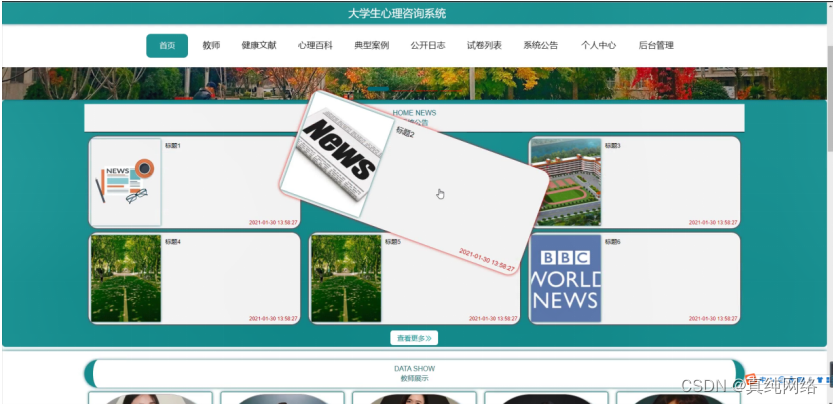View the 系统公告 announcements page
The image size is (833, 404).
tap(541, 46)
